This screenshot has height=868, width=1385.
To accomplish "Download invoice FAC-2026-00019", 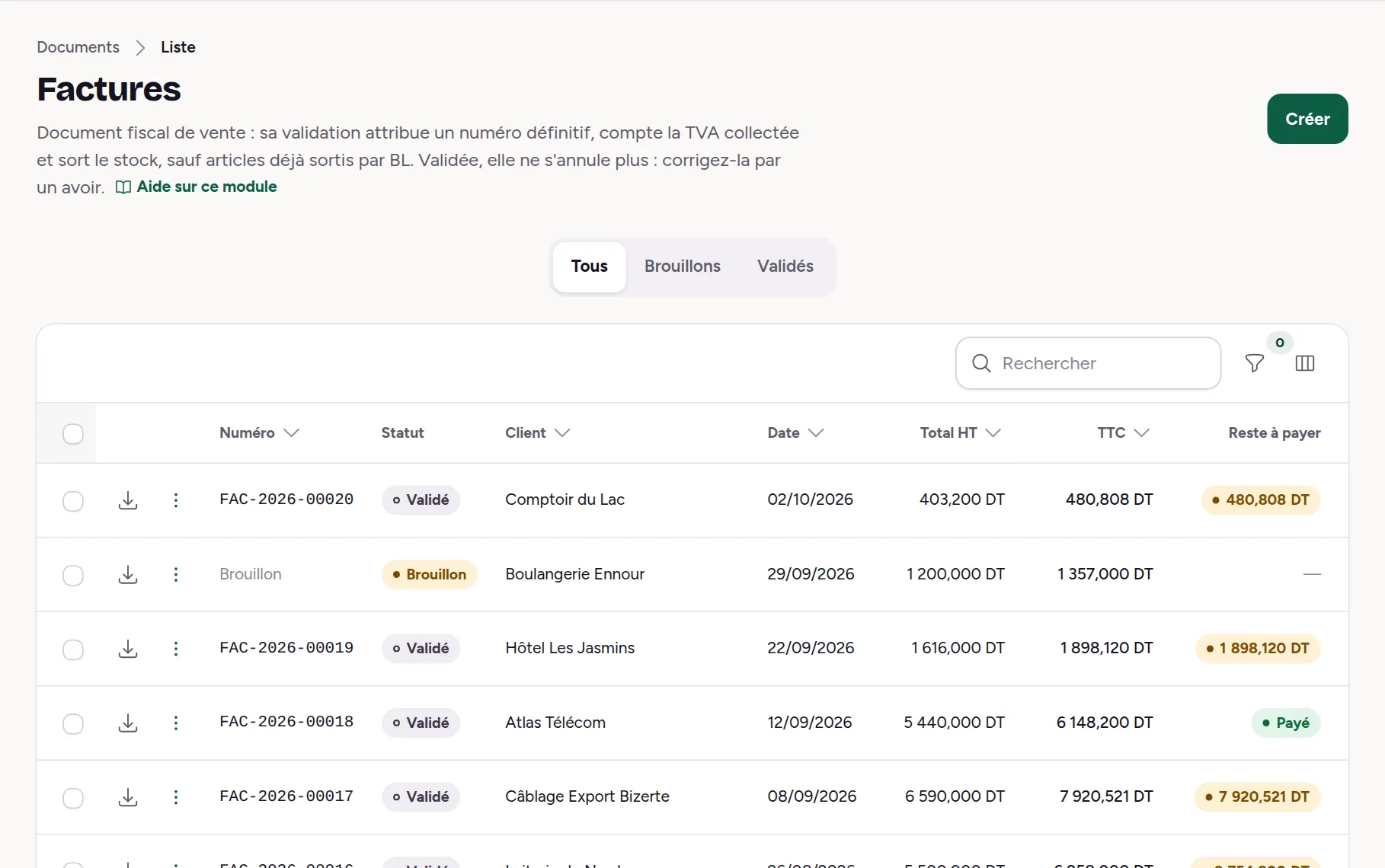I will (x=128, y=649).
